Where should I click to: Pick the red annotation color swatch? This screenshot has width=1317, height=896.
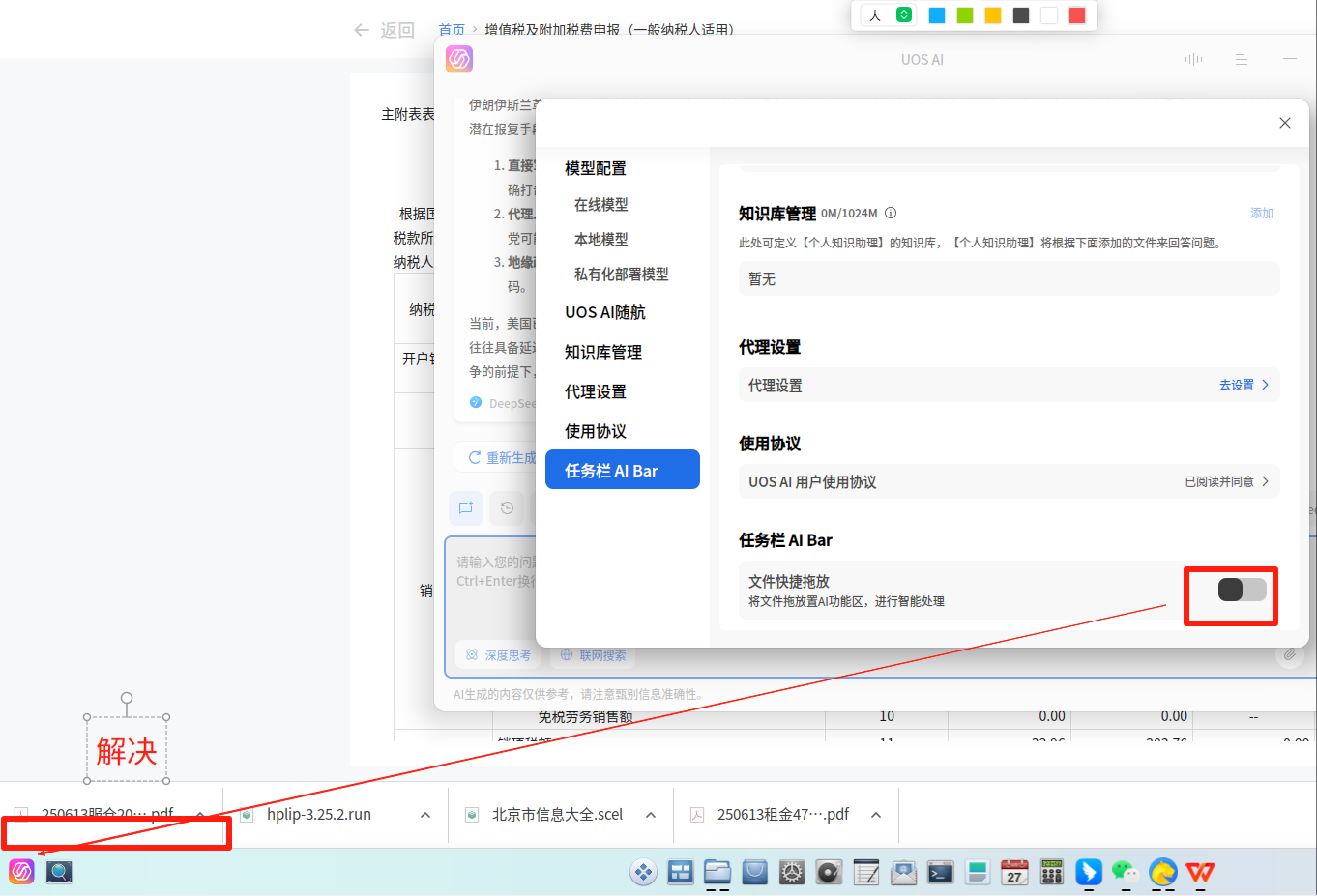[1077, 15]
